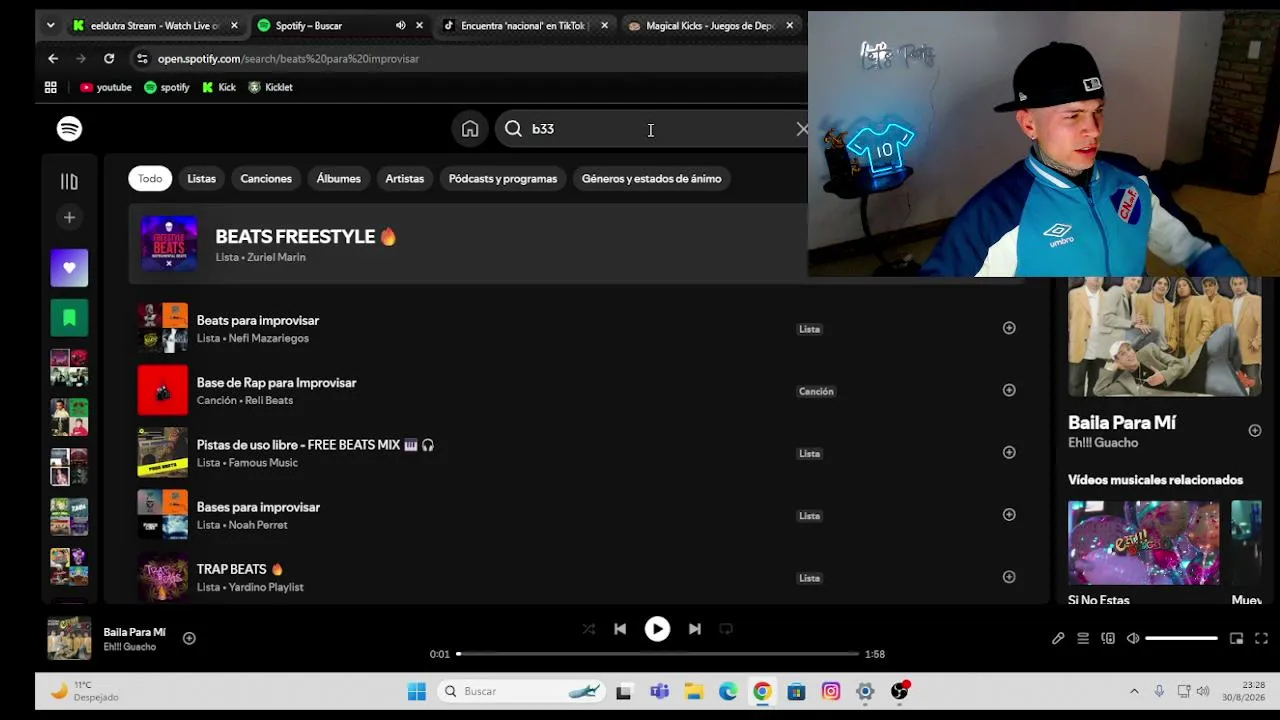Seek within the song progress bar
The image size is (1280, 720).
pos(658,654)
